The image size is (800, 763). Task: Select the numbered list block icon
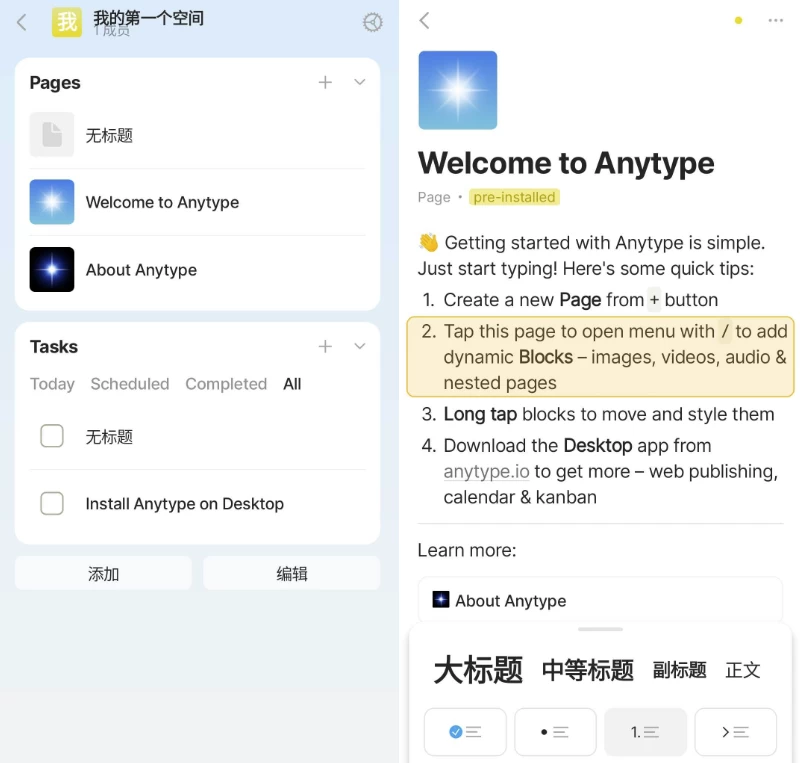[x=645, y=732]
